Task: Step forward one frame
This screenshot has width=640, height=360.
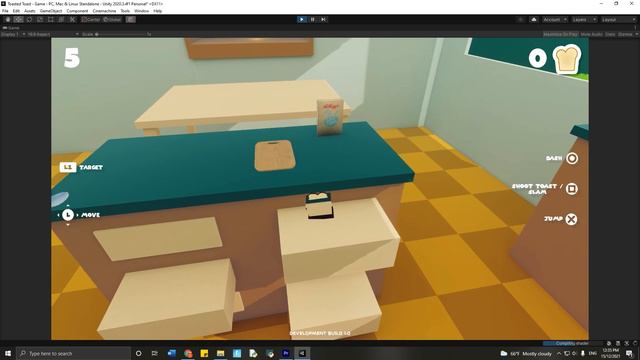Action: (323, 20)
